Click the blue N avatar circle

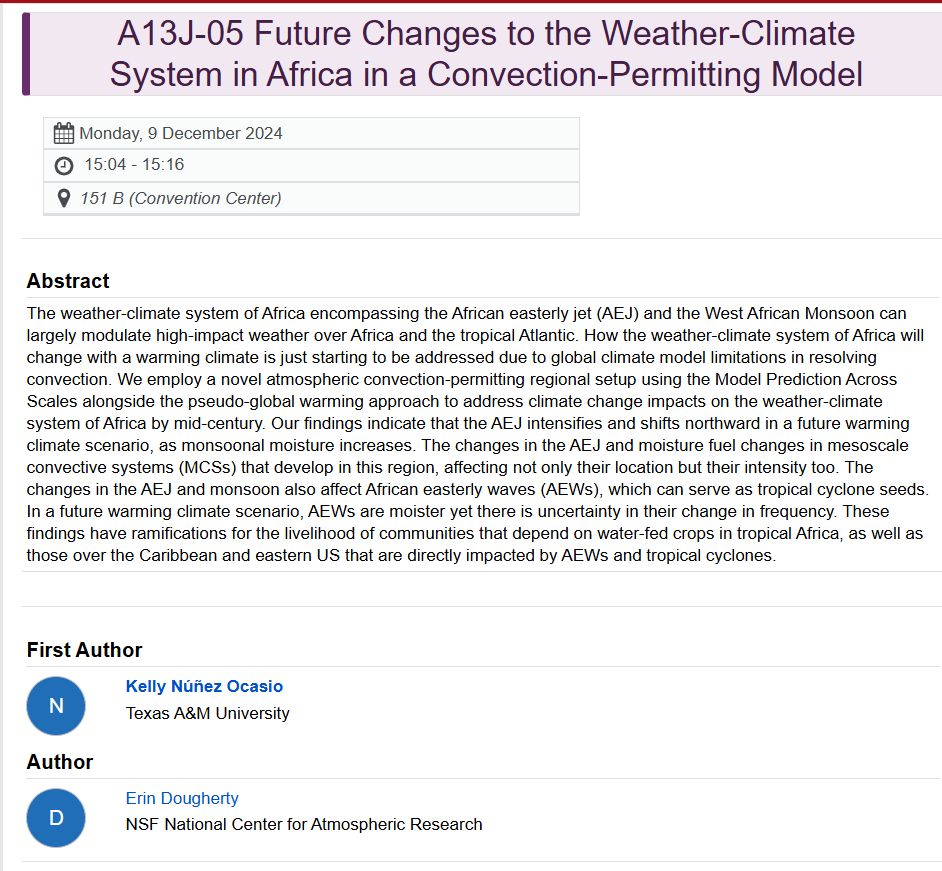click(56, 705)
